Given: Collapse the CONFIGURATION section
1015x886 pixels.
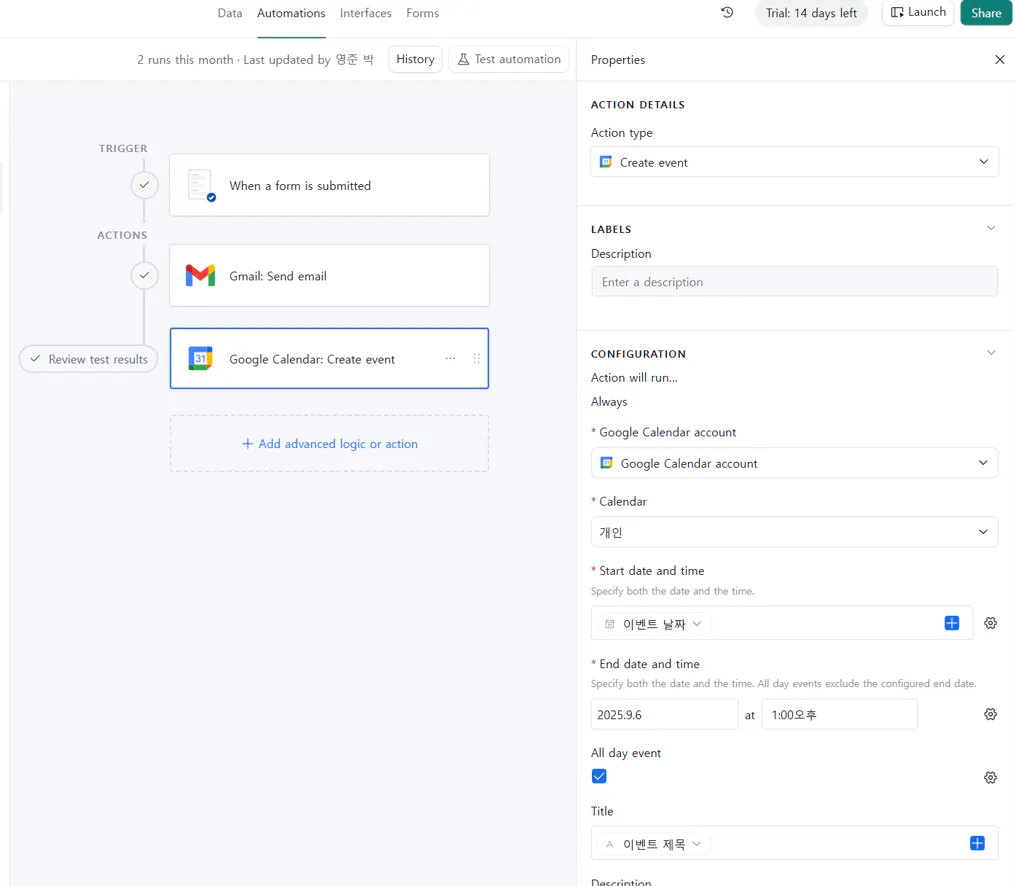Looking at the screenshot, I should click(990, 353).
